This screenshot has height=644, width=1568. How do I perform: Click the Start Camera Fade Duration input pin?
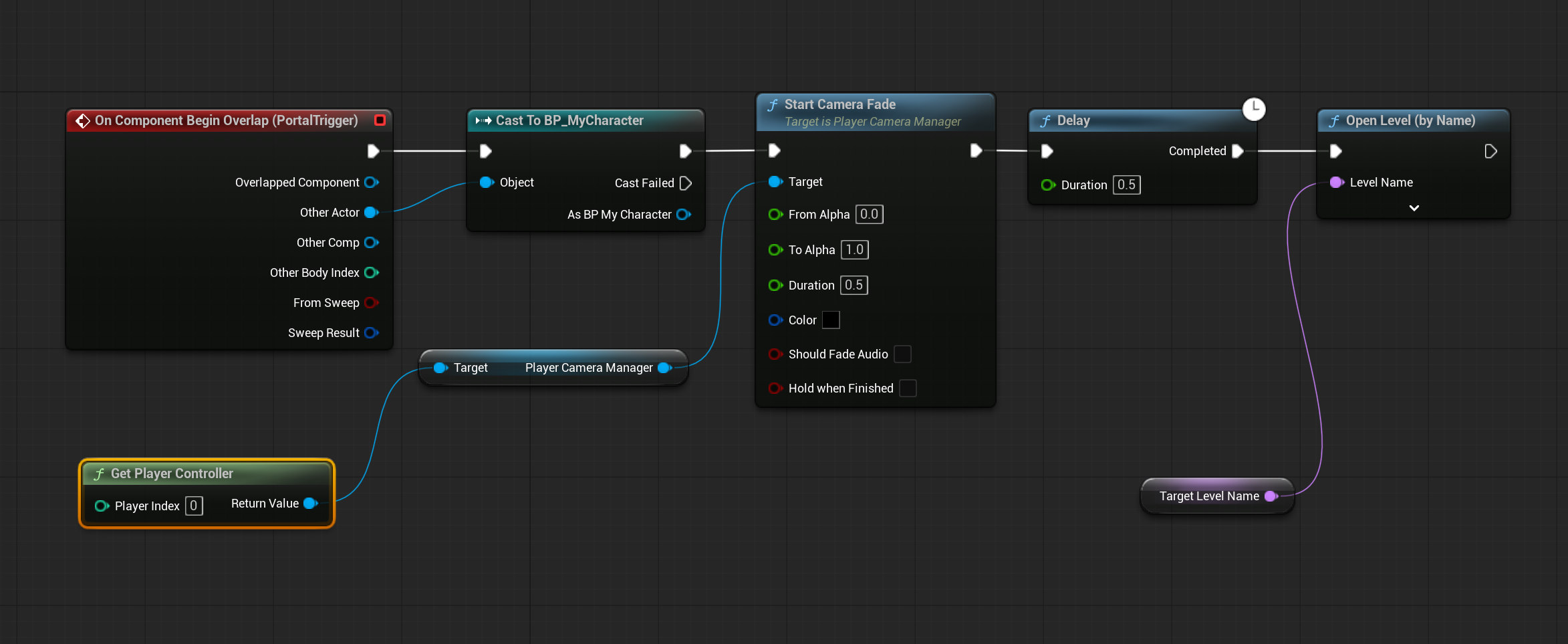click(x=775, y=286)
